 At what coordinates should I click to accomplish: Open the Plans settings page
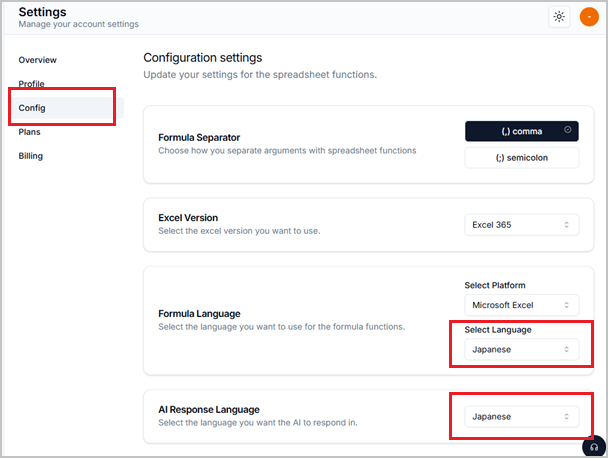pyautogui.click(x=29, y=132)
